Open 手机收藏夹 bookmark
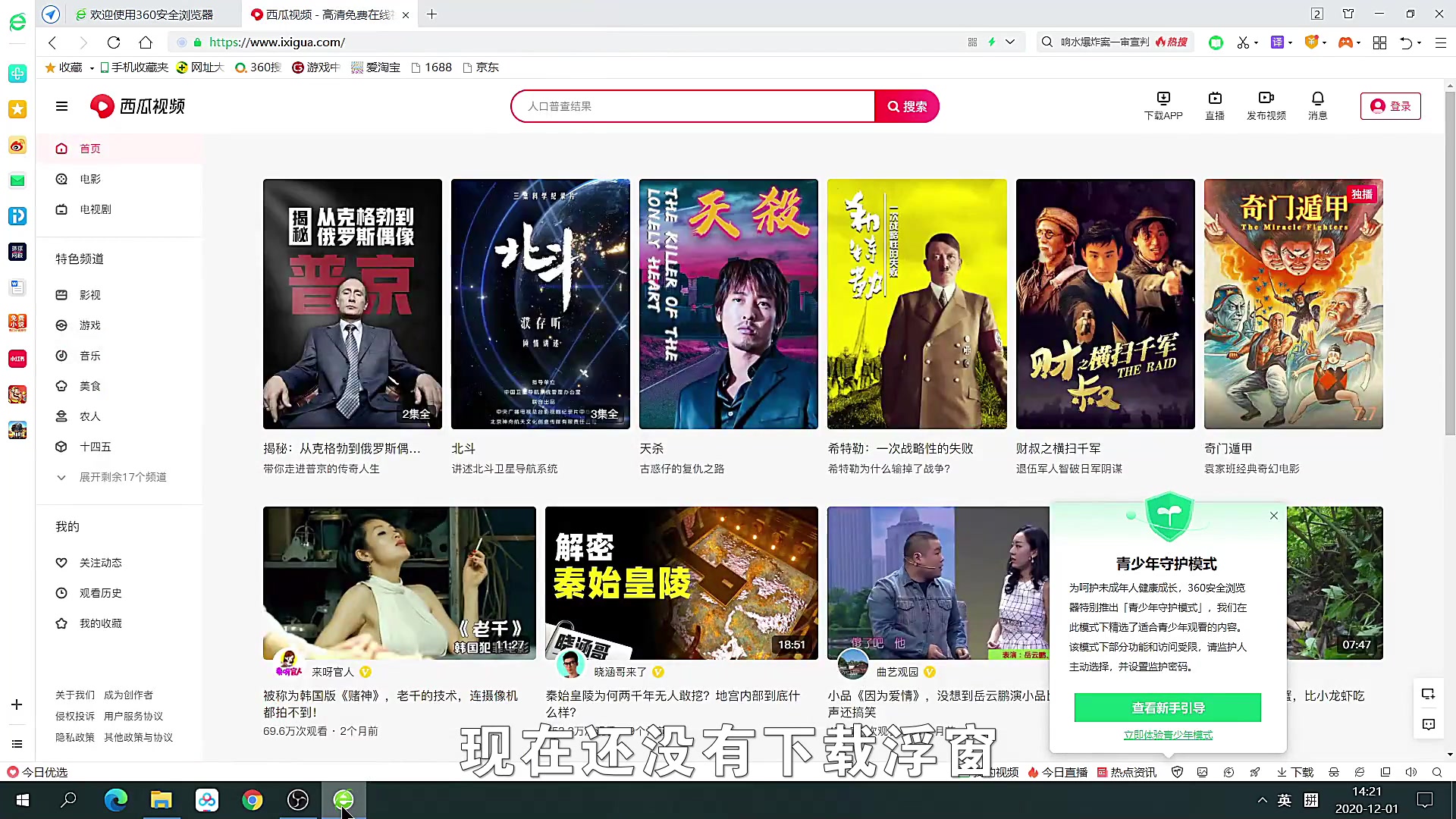Image resolution: width=1456 pixels, height=819 pixels. pos(134,67)
